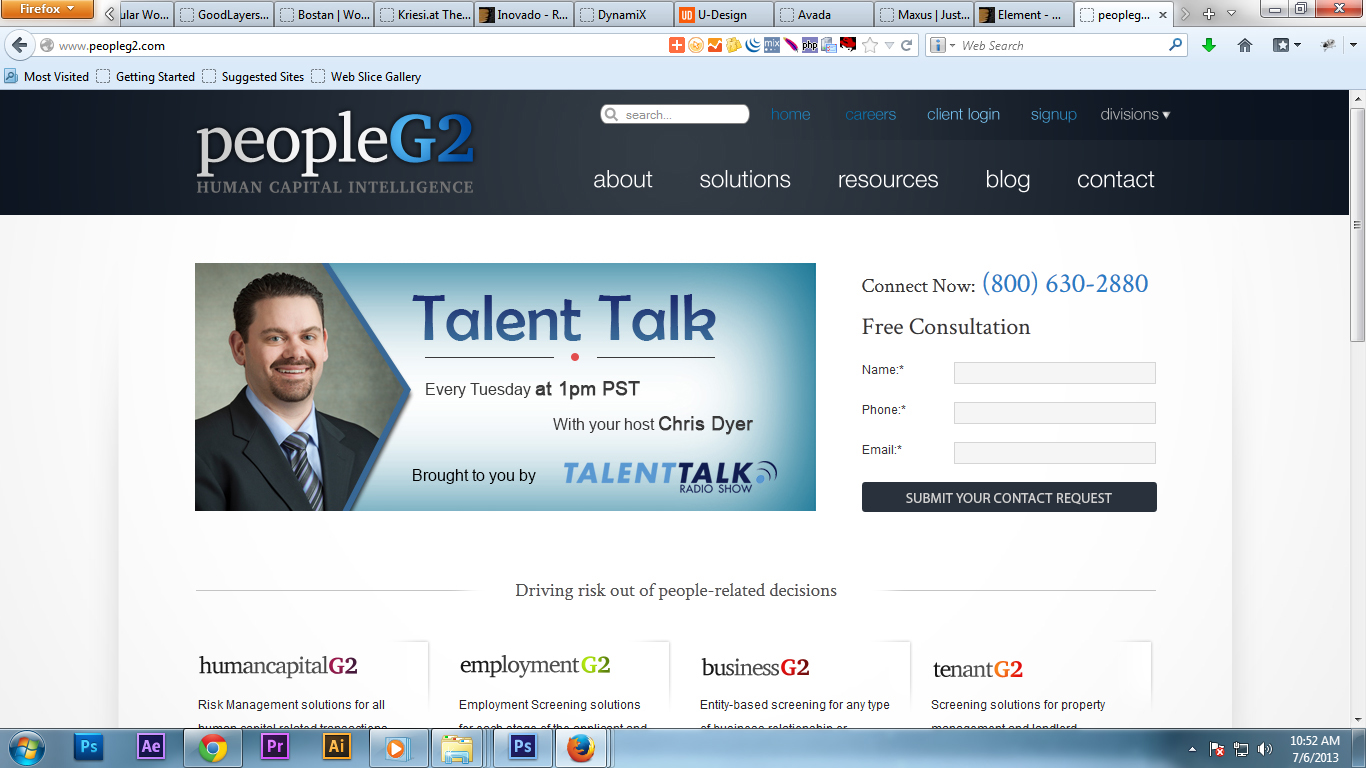The image size is (1366, 768).
Task: Switch to the GoodLayers tab
Action: click(224, 15)
